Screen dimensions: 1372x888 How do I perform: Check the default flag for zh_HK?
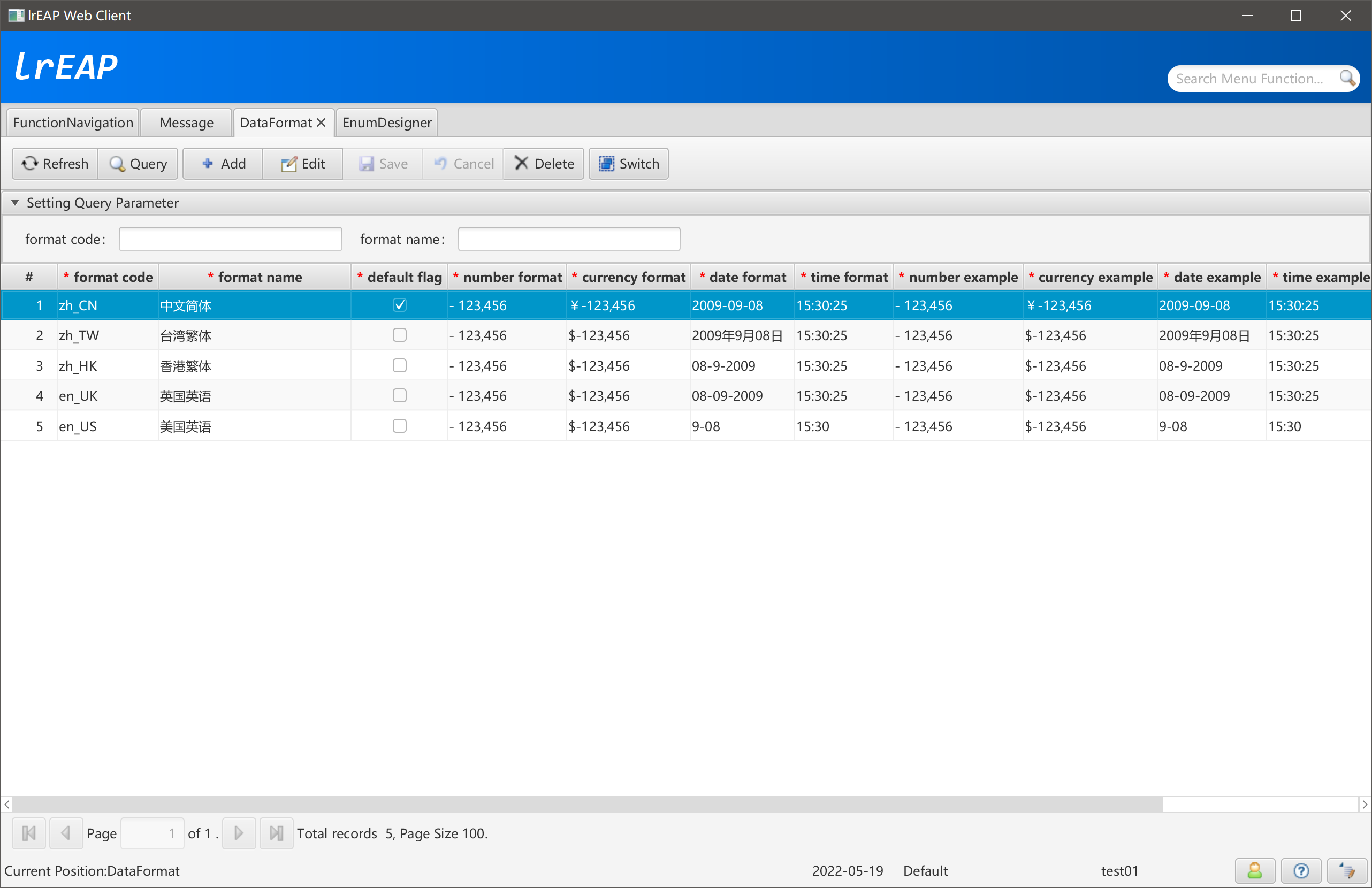pyautogui.click(x=400, y=365)
